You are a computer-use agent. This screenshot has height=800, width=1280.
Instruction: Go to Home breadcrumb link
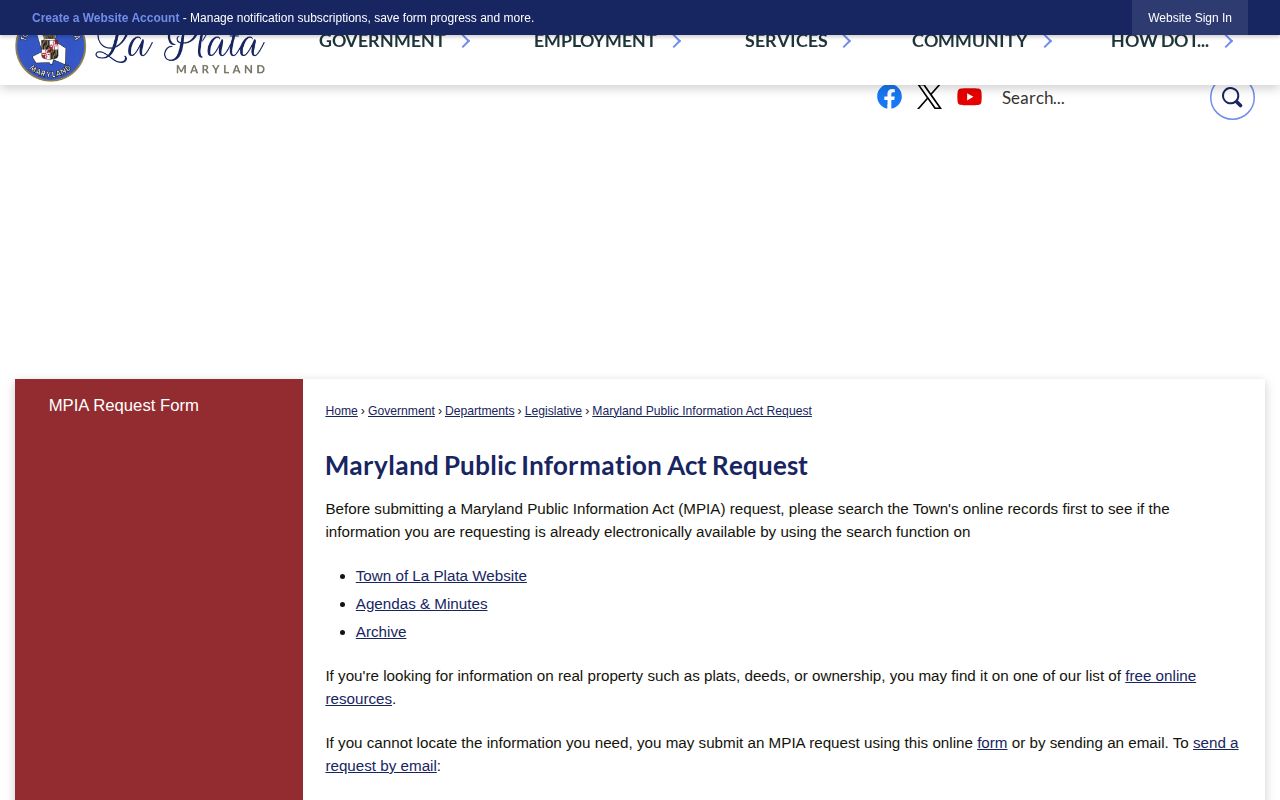pyautogui.click(x=341, y=411)
